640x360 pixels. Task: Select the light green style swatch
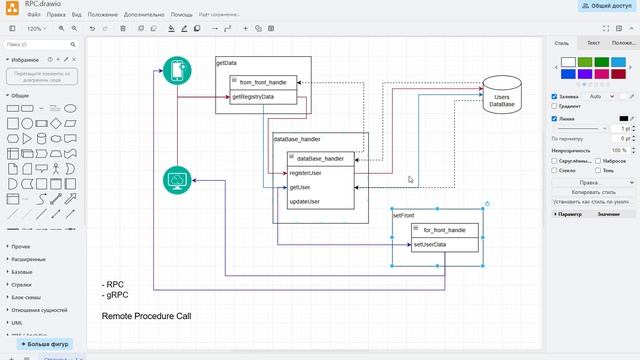pyautogui.click(x=585, y=62)
